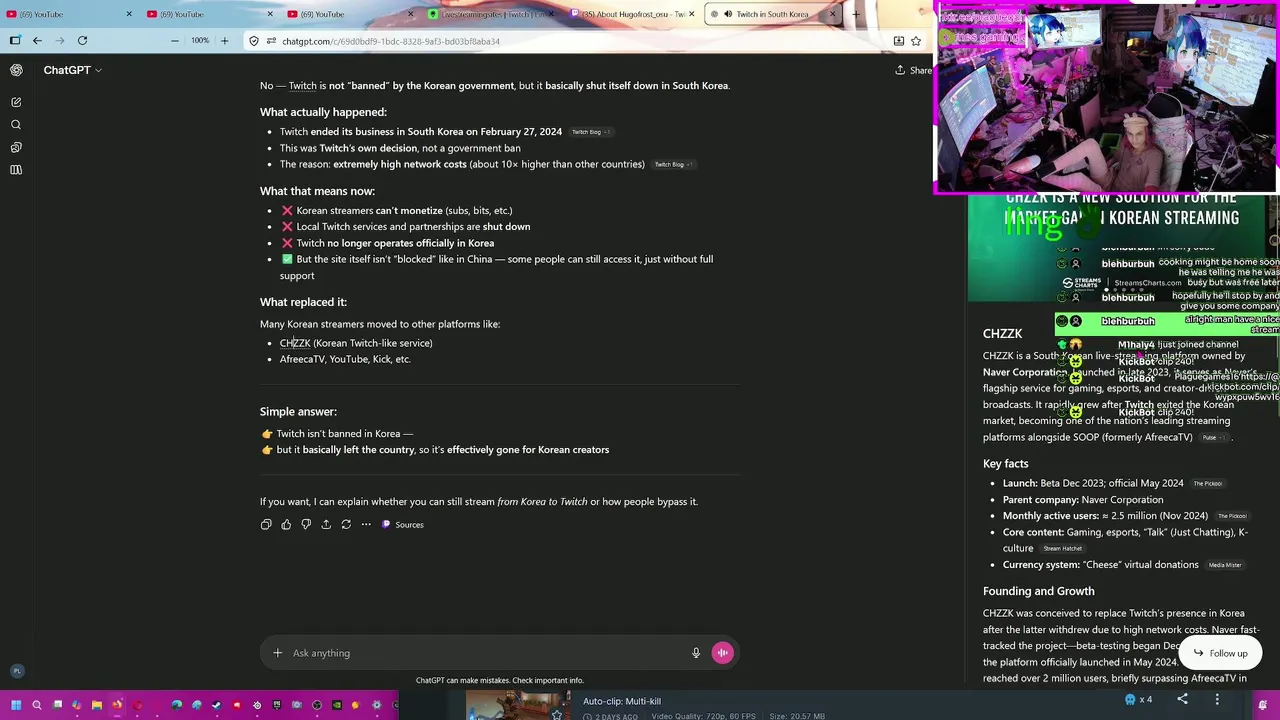Open the Auto-clip Multi-kill thumbnail

[x=517, y=705]
